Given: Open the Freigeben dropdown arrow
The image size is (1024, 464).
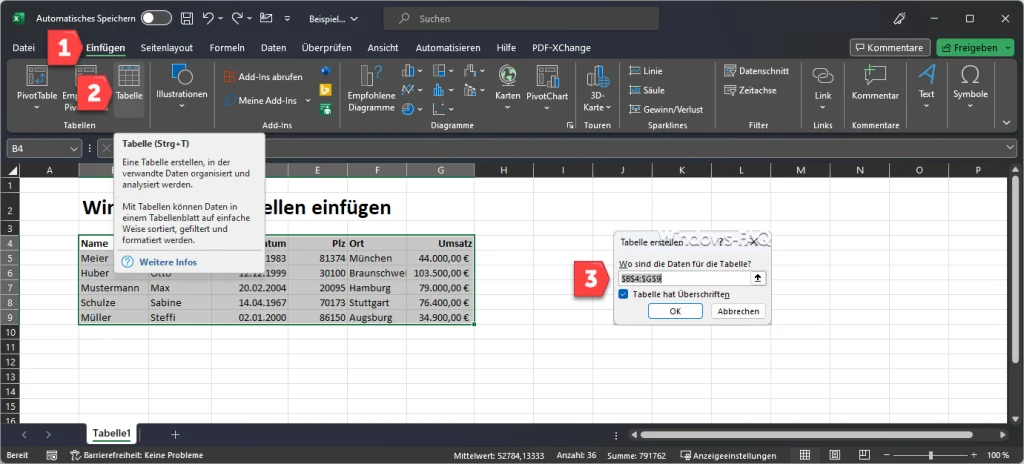Looking at the screenshot, I should pyautogui.click(x=1006, y=48).
